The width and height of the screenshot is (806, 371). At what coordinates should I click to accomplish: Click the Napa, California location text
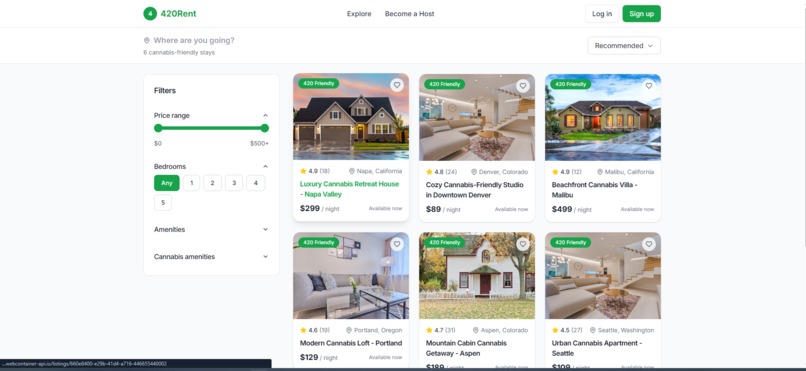[379, 171]
